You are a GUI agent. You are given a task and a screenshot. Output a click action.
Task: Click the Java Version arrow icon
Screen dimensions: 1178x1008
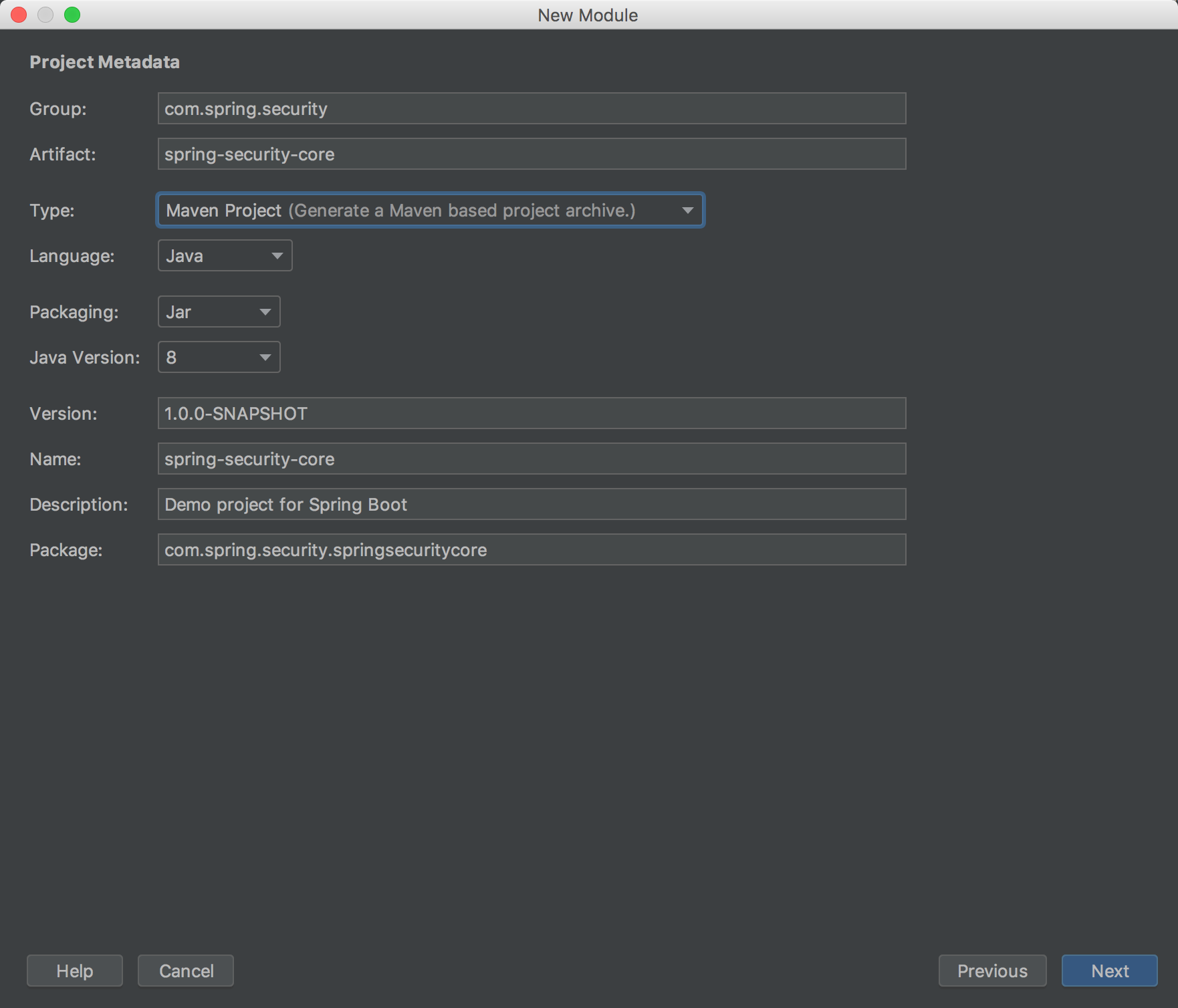(265, 358)
